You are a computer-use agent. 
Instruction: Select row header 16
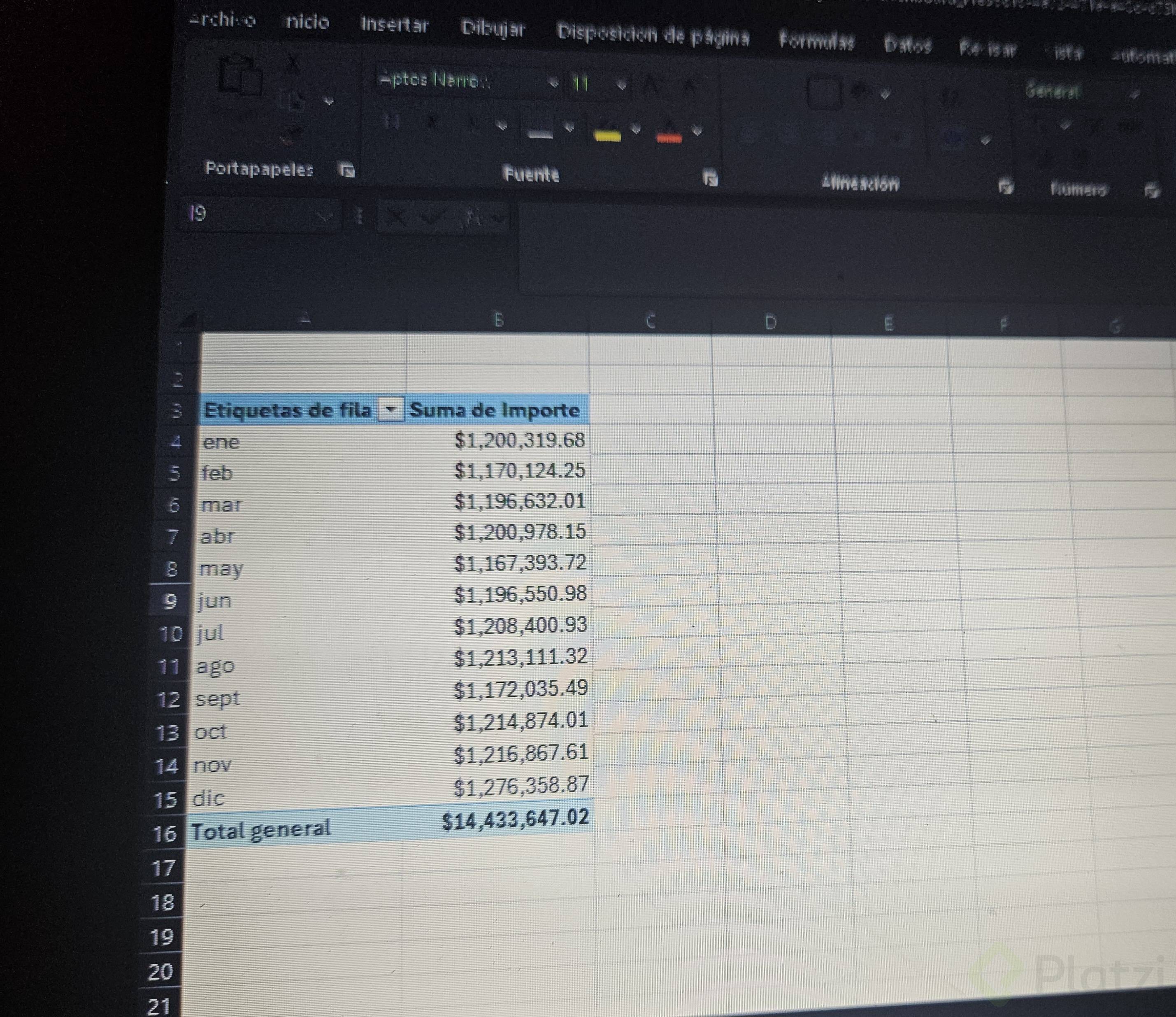point(164,833)
